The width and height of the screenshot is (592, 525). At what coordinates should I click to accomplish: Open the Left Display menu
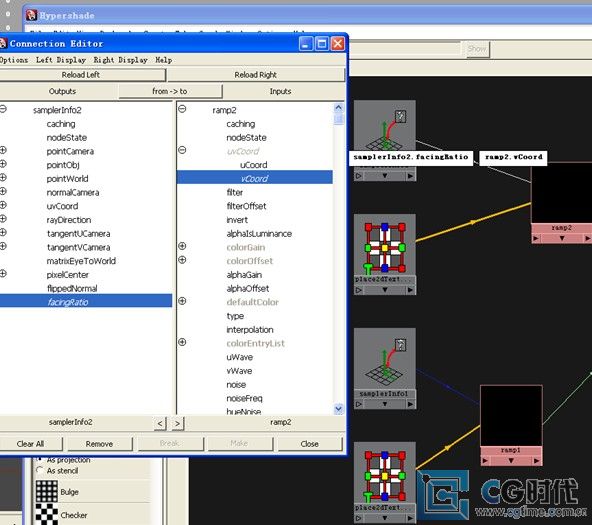61,60
